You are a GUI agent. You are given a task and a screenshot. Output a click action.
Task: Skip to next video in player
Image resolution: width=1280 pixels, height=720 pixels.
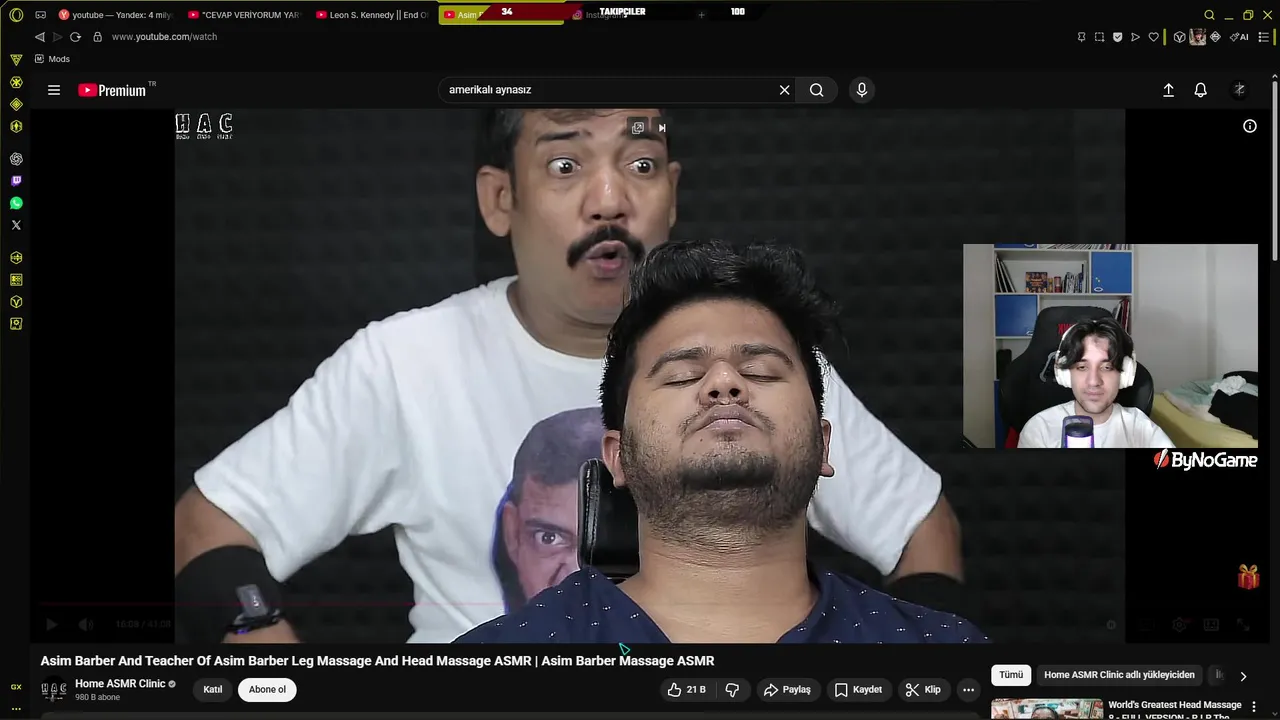pos(661,128)
